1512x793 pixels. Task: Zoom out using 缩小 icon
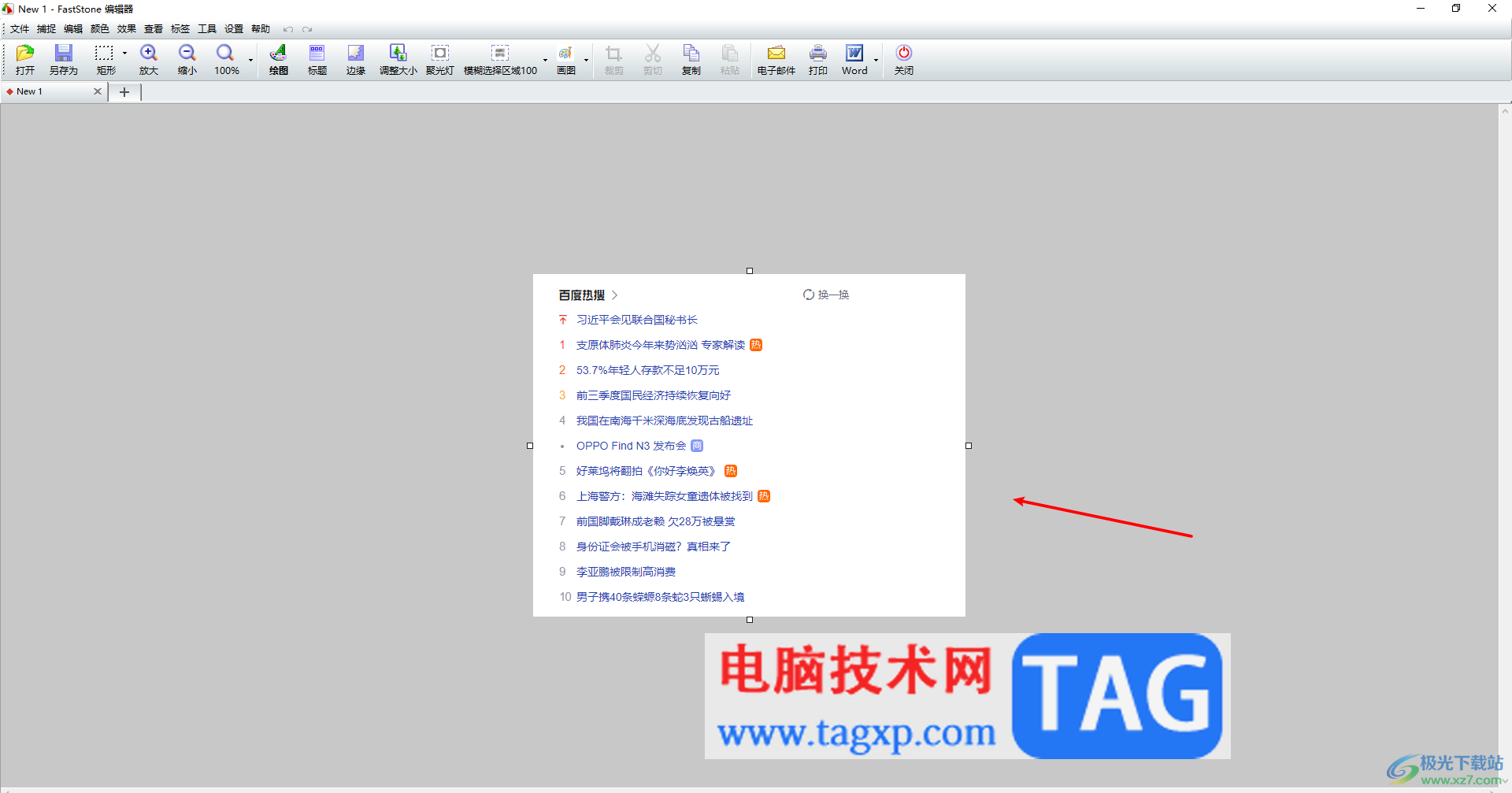click(187, 60)
